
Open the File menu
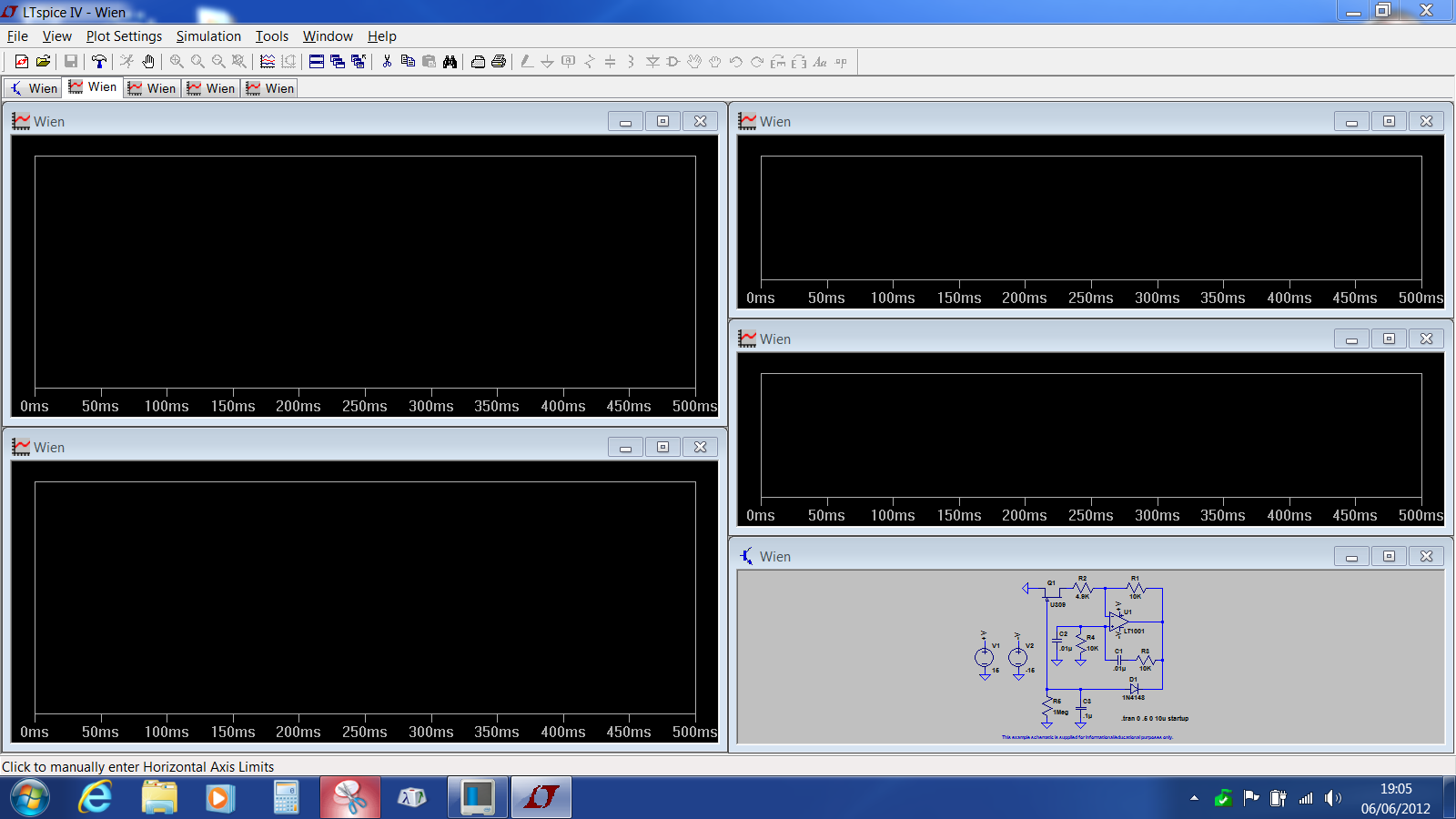(x=17, y=36)
